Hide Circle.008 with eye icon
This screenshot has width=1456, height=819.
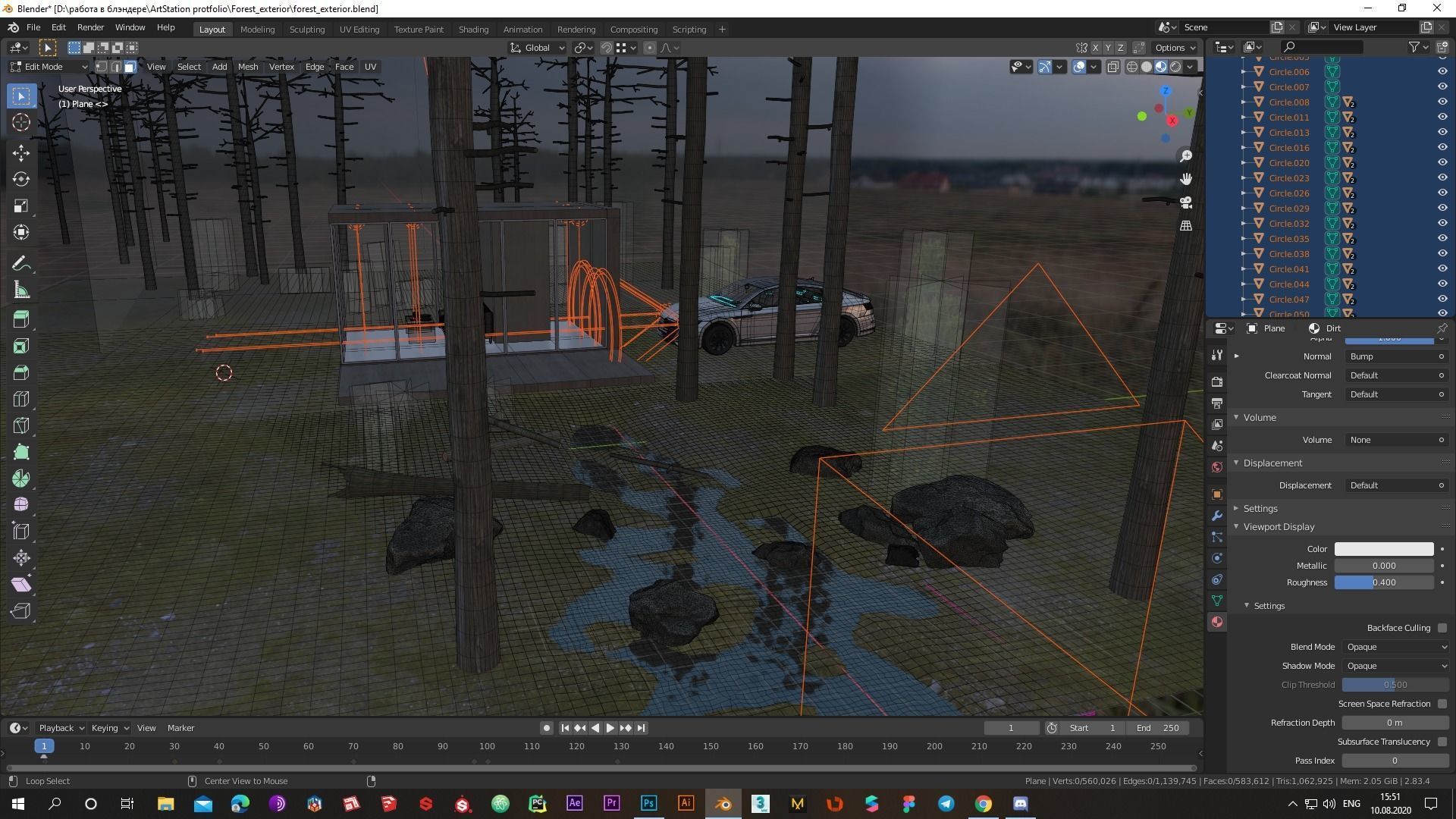(x=1442, y=102)
